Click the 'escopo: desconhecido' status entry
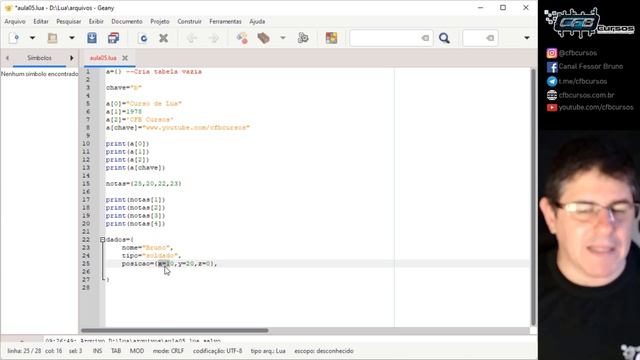Image resolution: width=640 pixels, height=360 pixels. pyautogui.click(x=324, y=351)
